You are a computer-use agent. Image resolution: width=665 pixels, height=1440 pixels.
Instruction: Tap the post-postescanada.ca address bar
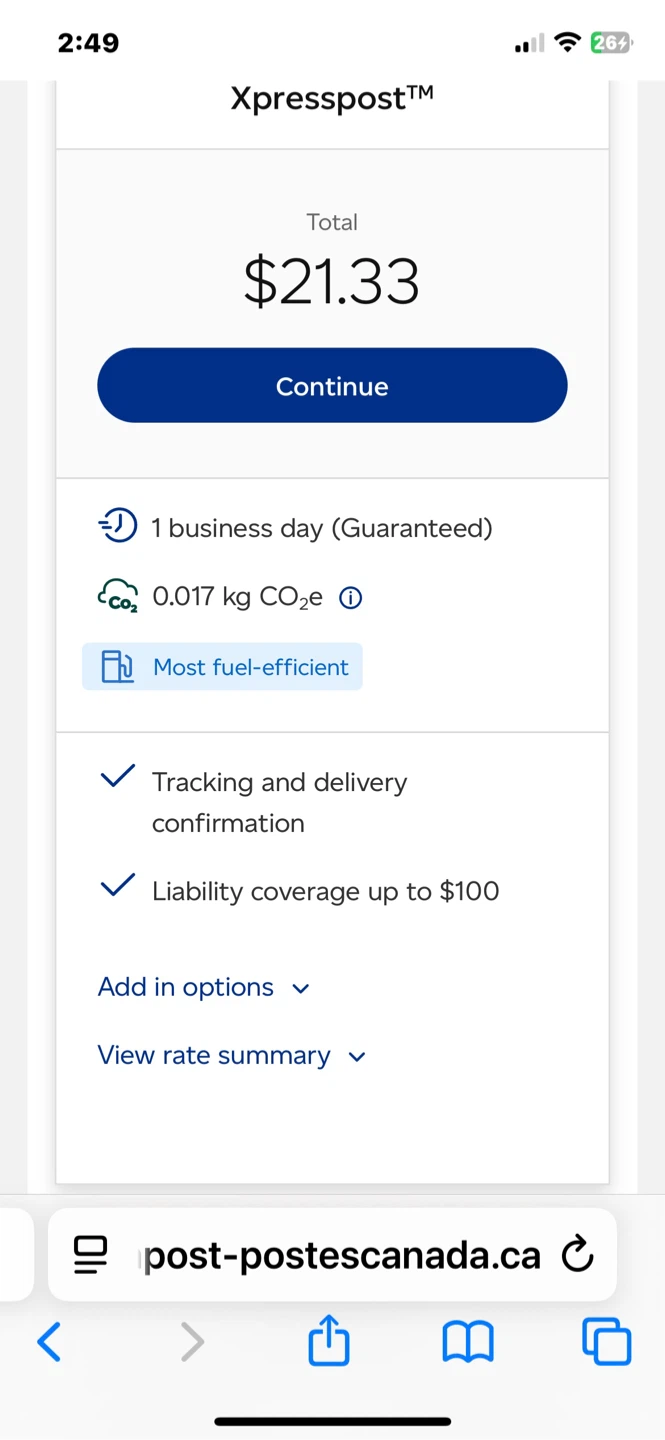point(342,1254)
